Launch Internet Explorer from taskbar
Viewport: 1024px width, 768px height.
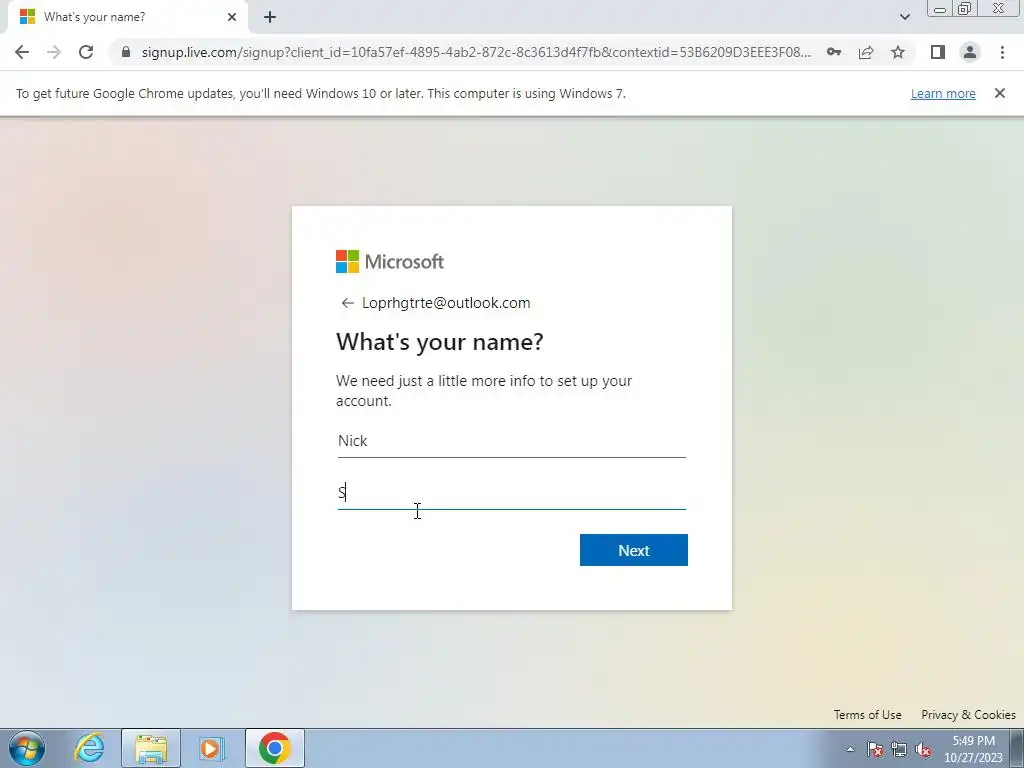[x=89, y=748]
